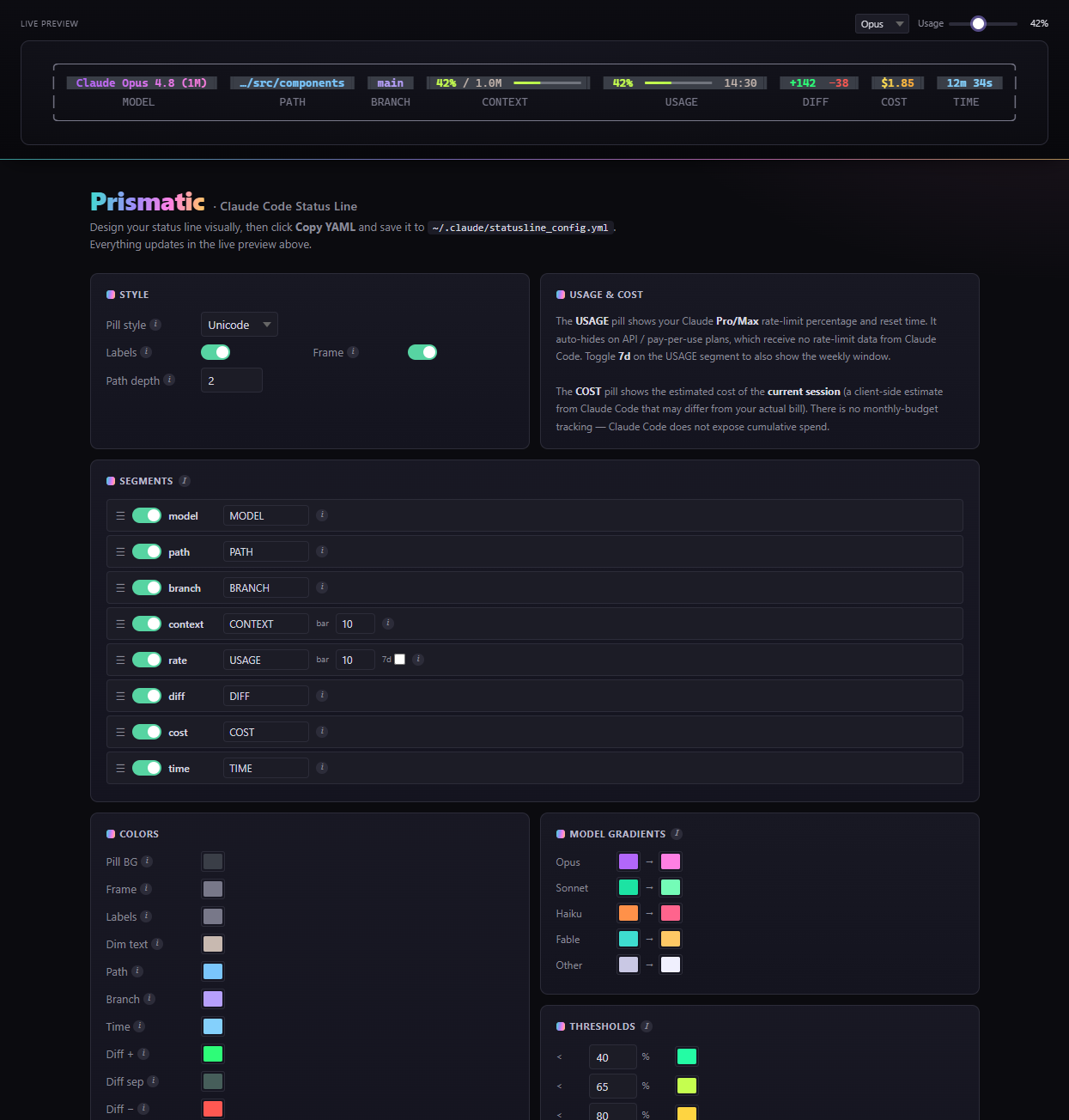Click the ../src/components path pill in preview
This screenshot has width=1069, height=1120.
(x=292, y=83)
